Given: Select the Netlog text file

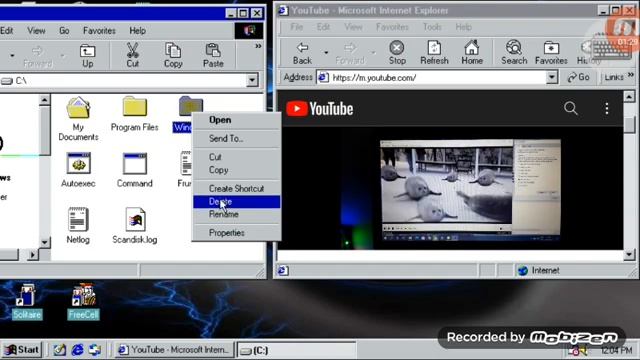Looking at the screenshot, I should pyautogui.click(x=78, y=225).
